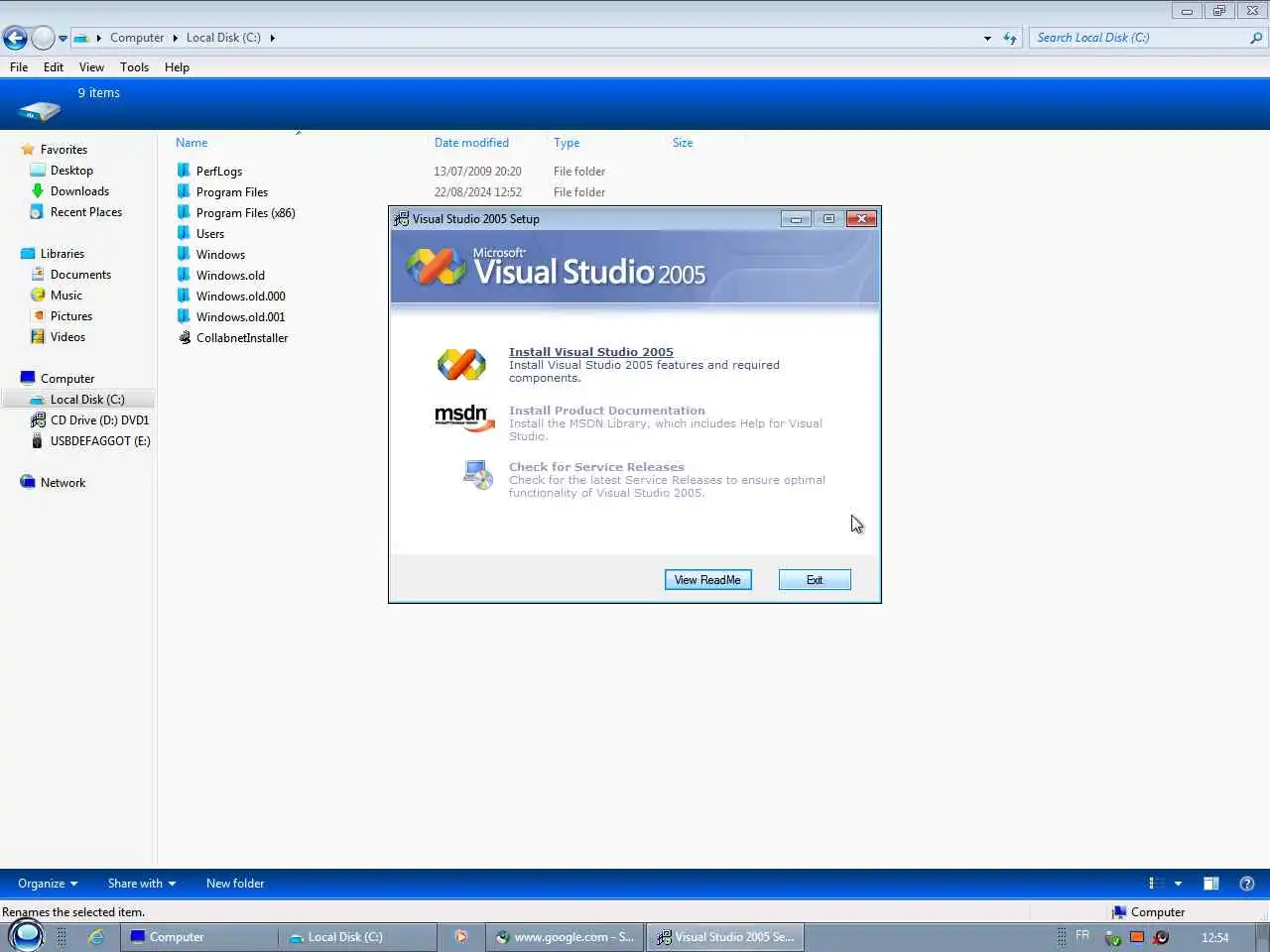The image size is (1270, 952).
Task: Open the Share with dropdown
Action: 142,884
